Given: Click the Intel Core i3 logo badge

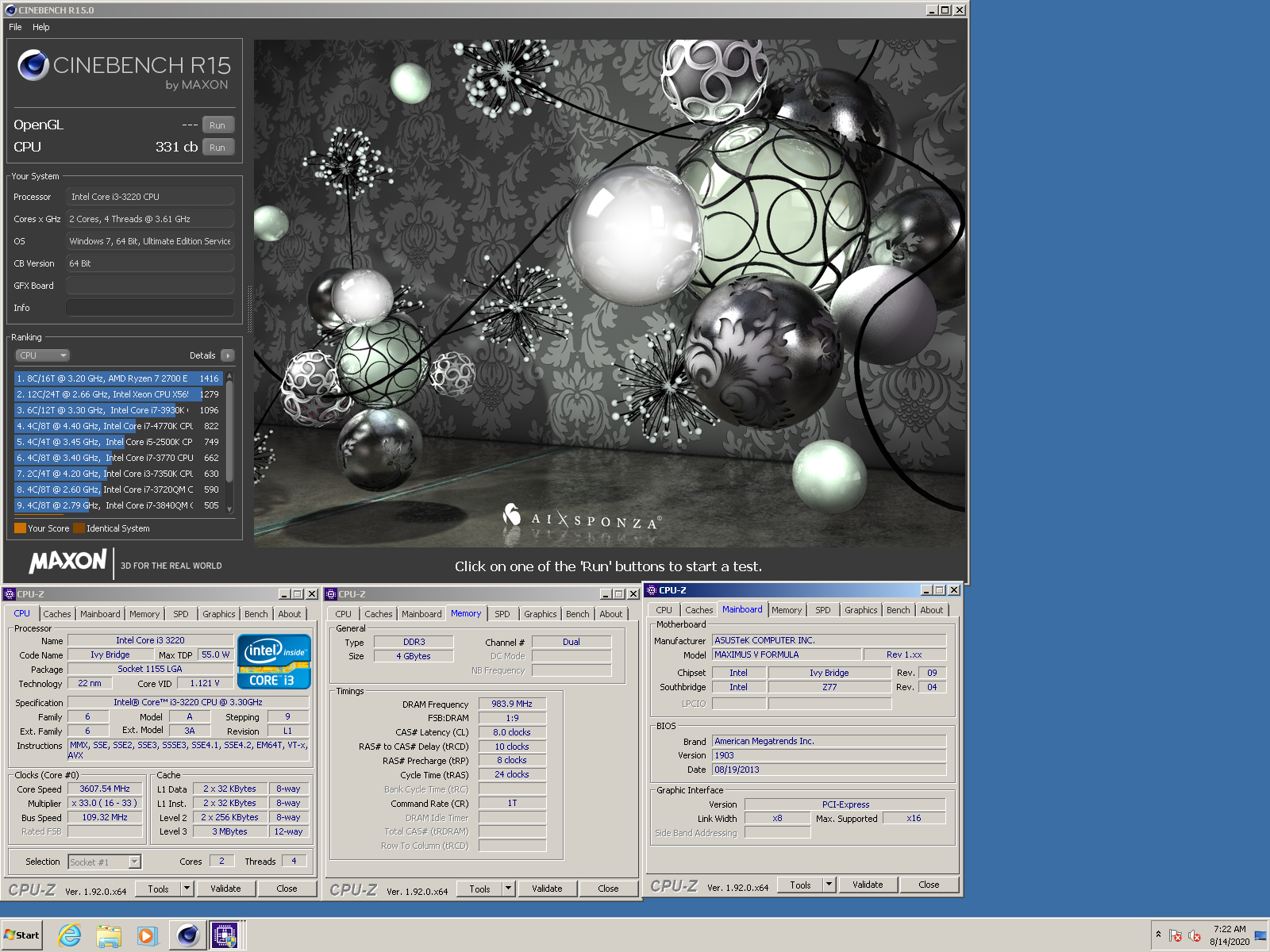Looking at the screenshot, I should [x=274, y=662].
